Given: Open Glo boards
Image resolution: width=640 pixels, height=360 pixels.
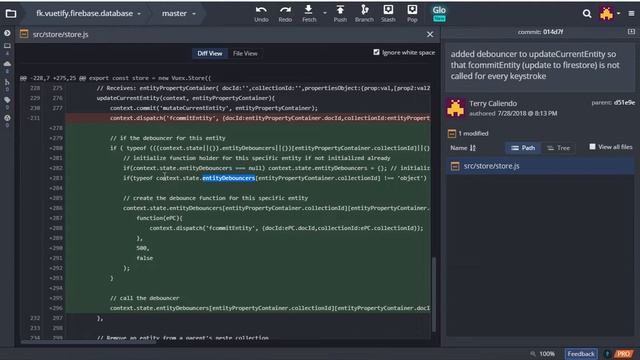Looking at the screenshot, I should [439, 13].
